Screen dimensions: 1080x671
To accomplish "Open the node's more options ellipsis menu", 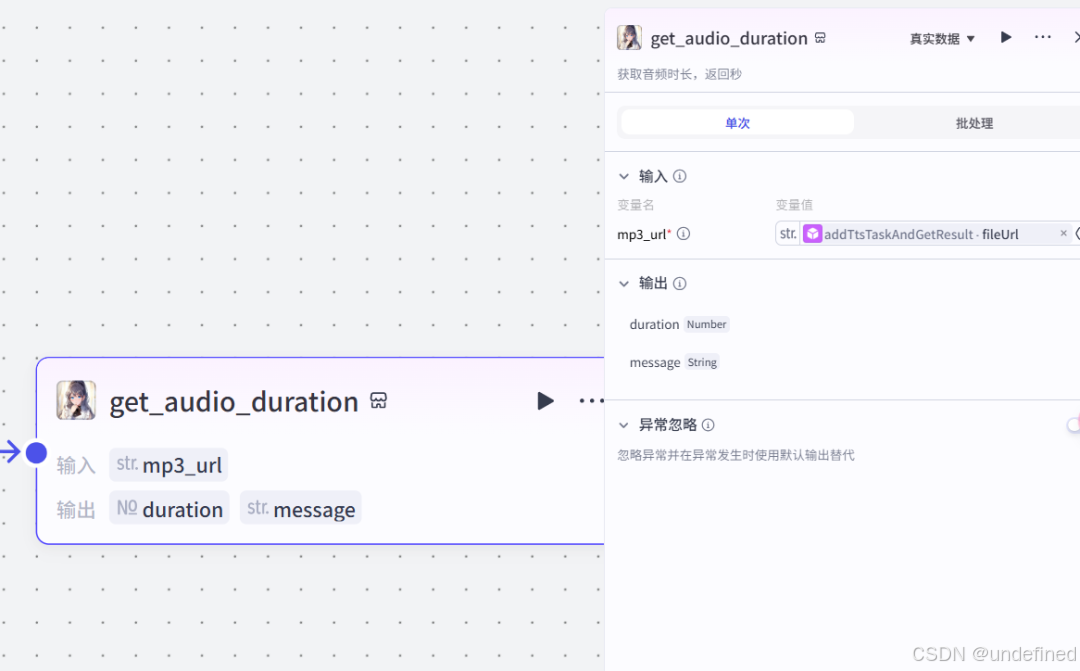I will pyautogui.click(x=1042, y=37).
